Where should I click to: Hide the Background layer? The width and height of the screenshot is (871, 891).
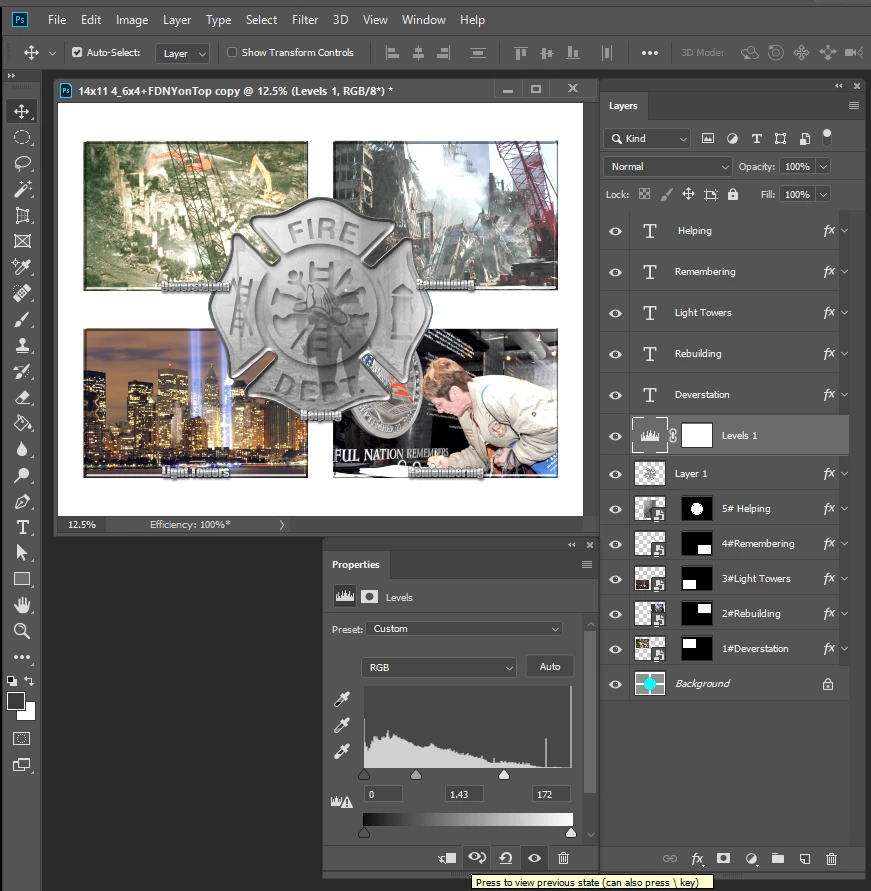(x=615, y=684)
